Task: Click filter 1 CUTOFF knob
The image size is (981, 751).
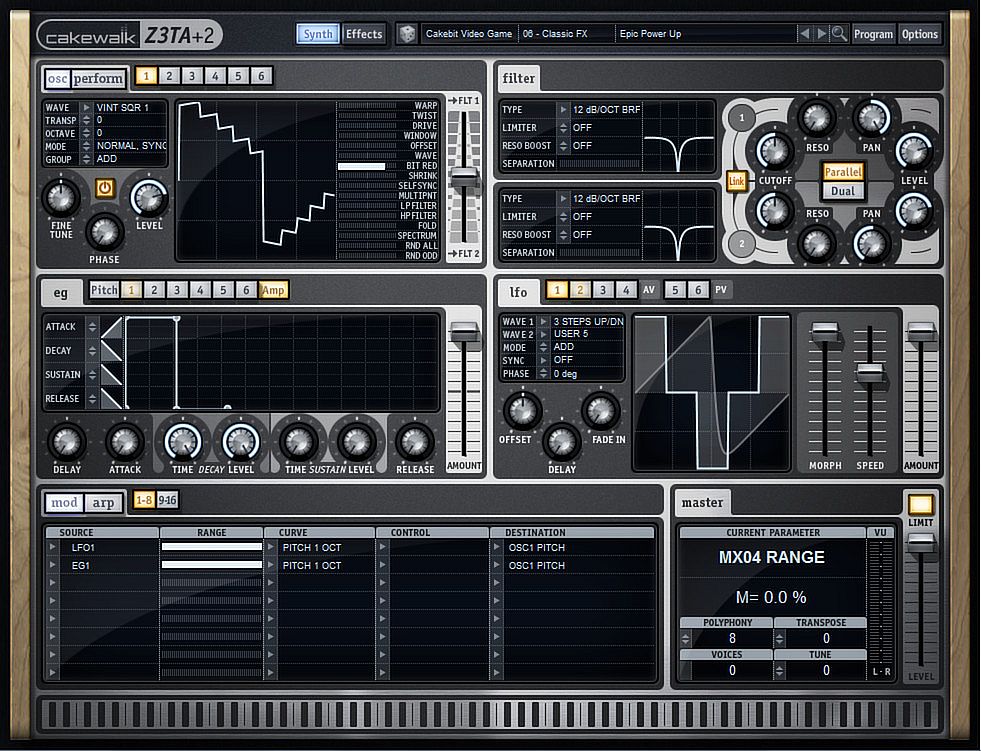Action: pos(775,151)
